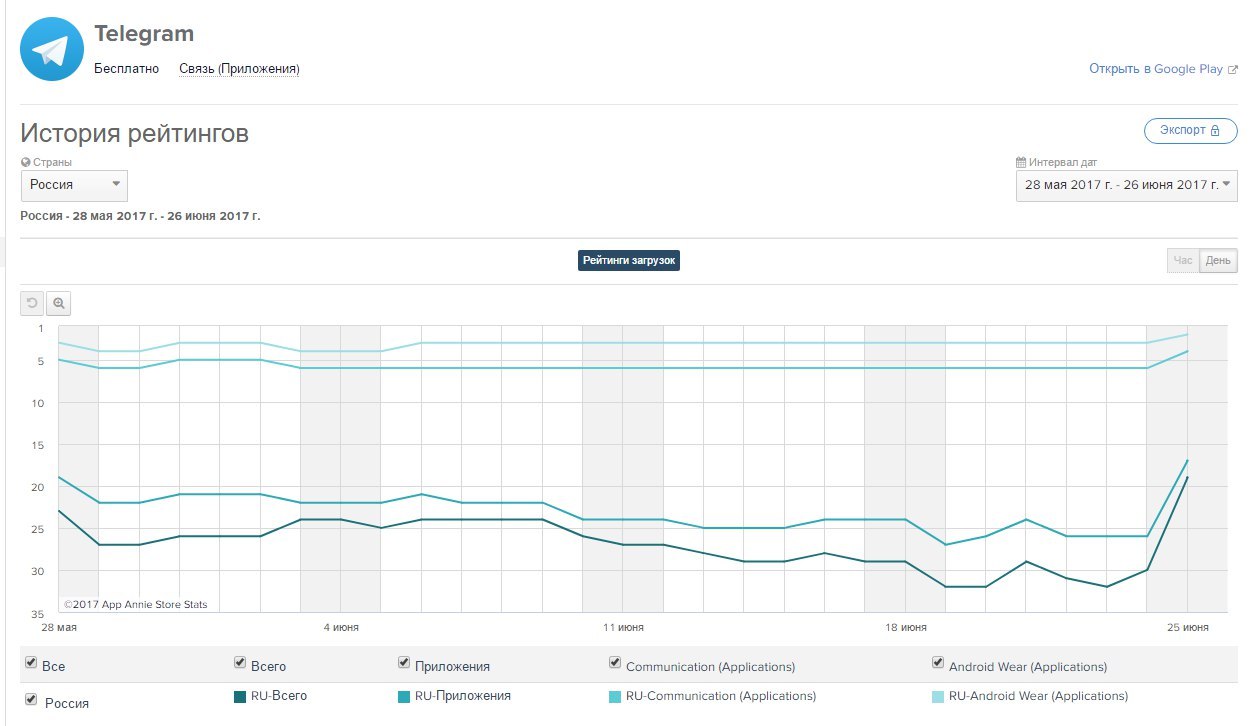Open the Открыть в Google Play link
Image resolution: width=1250 pixels, height=726 pixels.
pos(1156,70)
